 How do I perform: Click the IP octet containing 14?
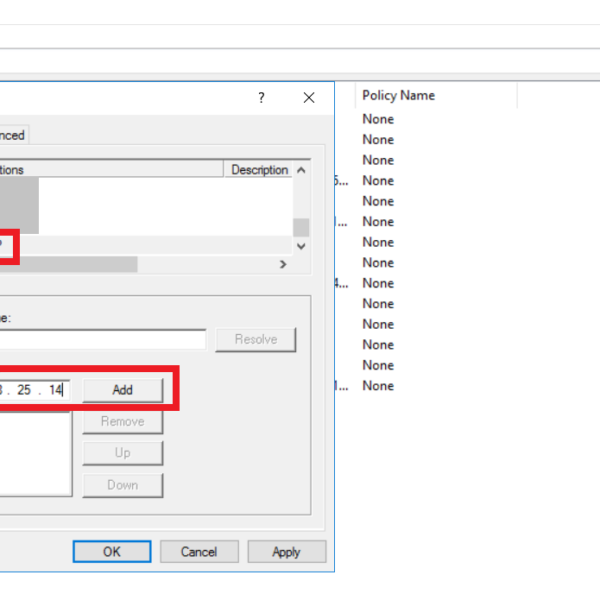coord(54,390)
